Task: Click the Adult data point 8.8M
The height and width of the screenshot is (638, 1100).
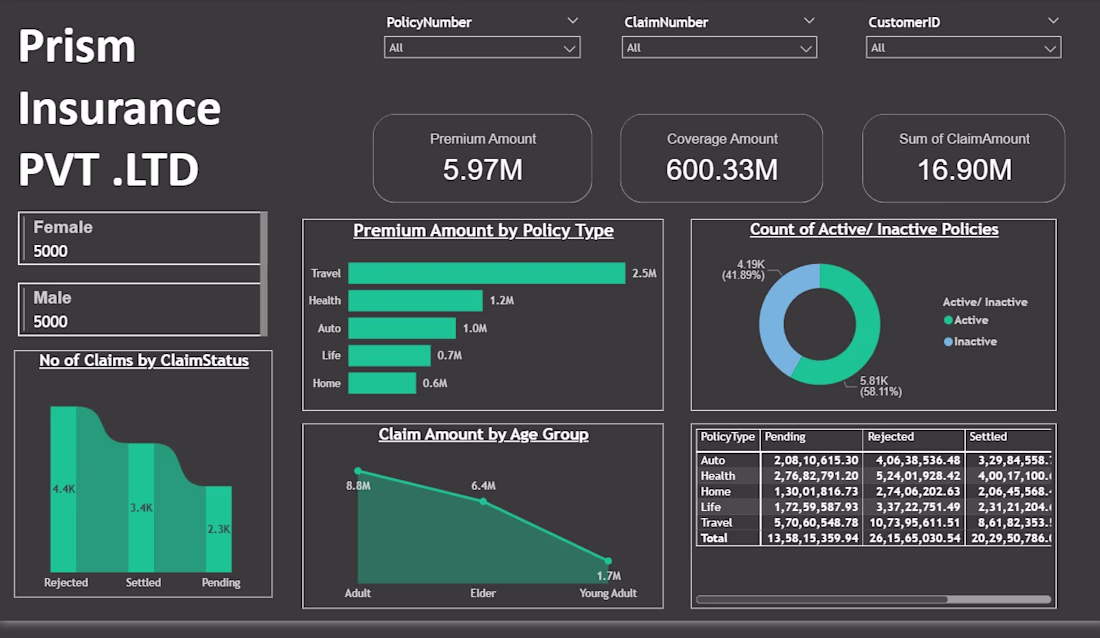Action: pyautogui.click(x=358, y=471)
